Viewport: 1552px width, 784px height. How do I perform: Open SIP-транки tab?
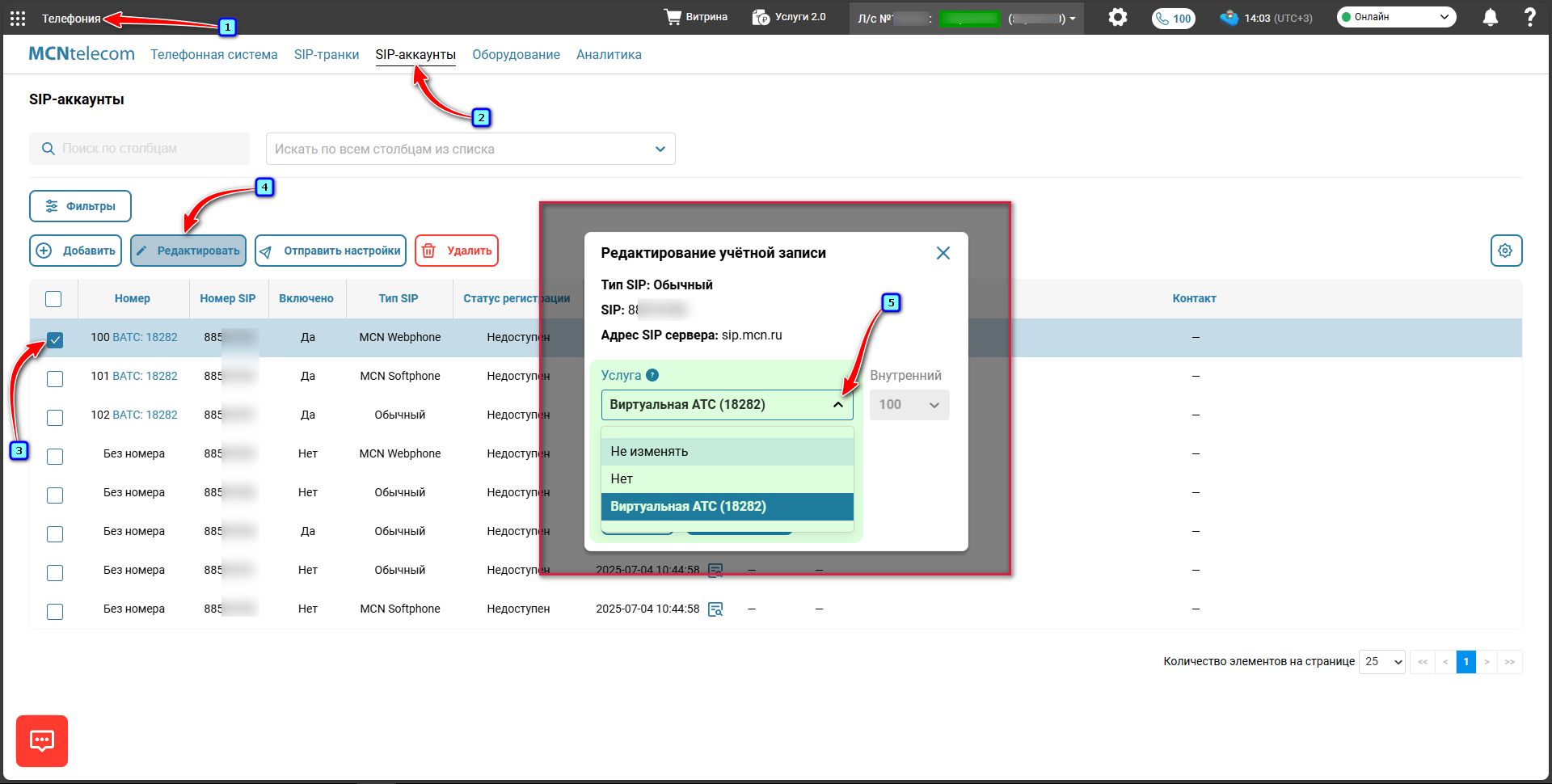(327, 54)
